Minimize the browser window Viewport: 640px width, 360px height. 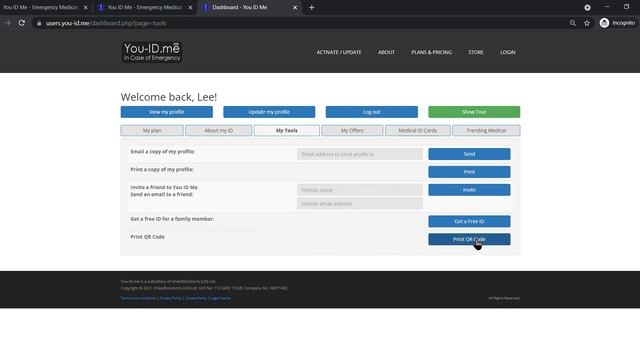coord(607,7)
